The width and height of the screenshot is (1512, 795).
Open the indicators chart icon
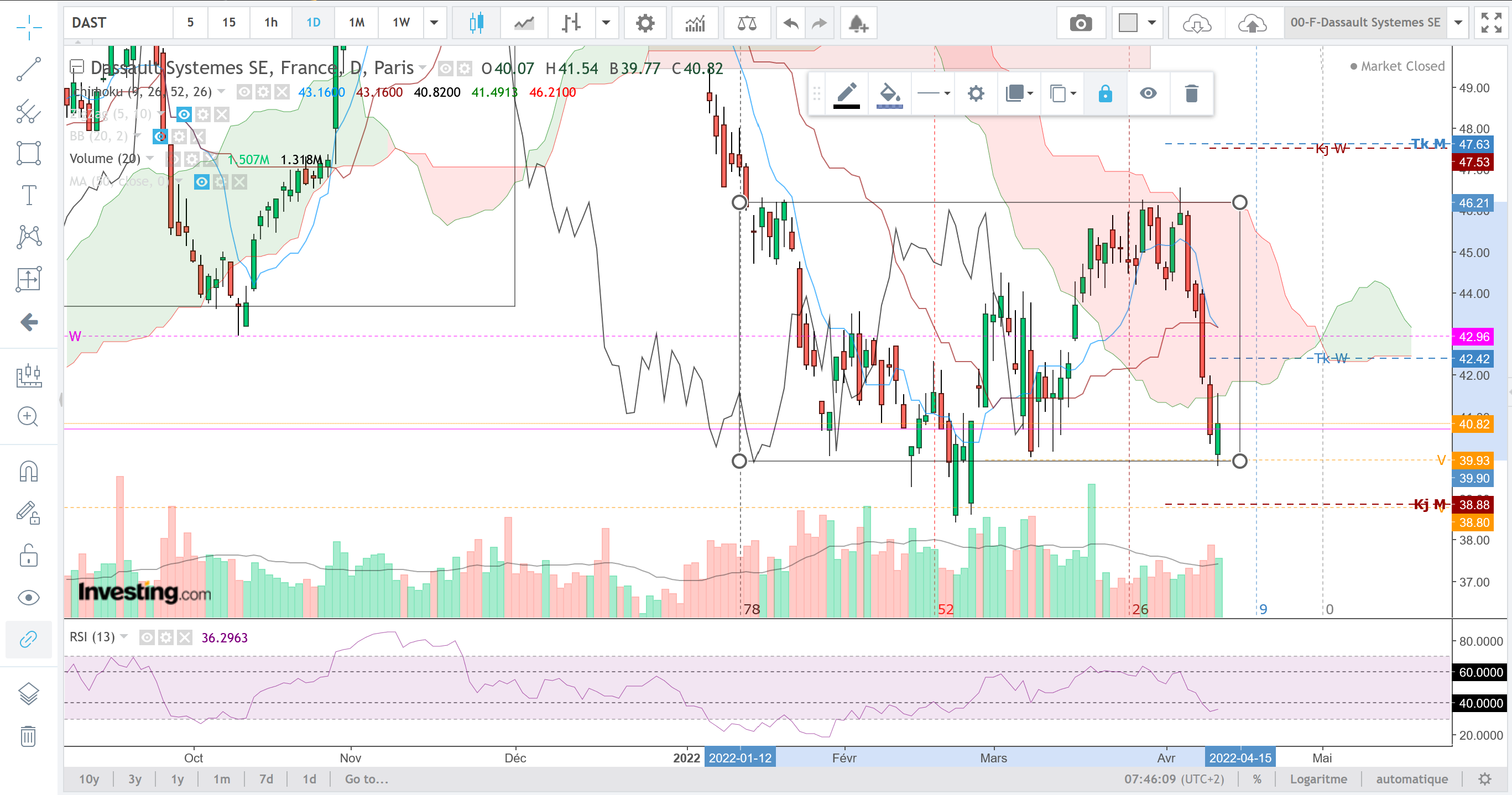[x=695, y=23]
